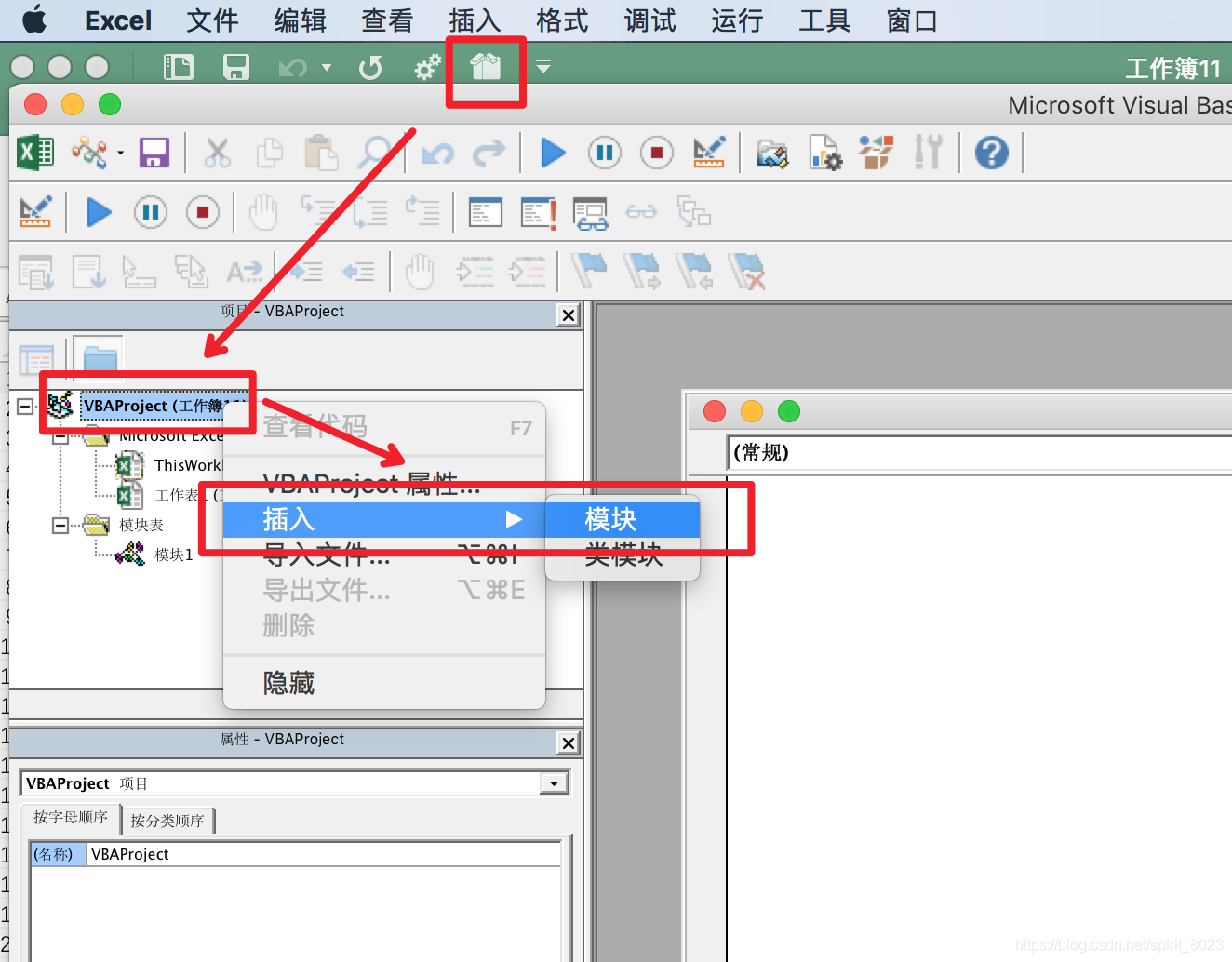This screenshot has height=962, width=1232.
Task: Save the workbook from Excel's quick access toolbar
Action: (x=236, y=67)
